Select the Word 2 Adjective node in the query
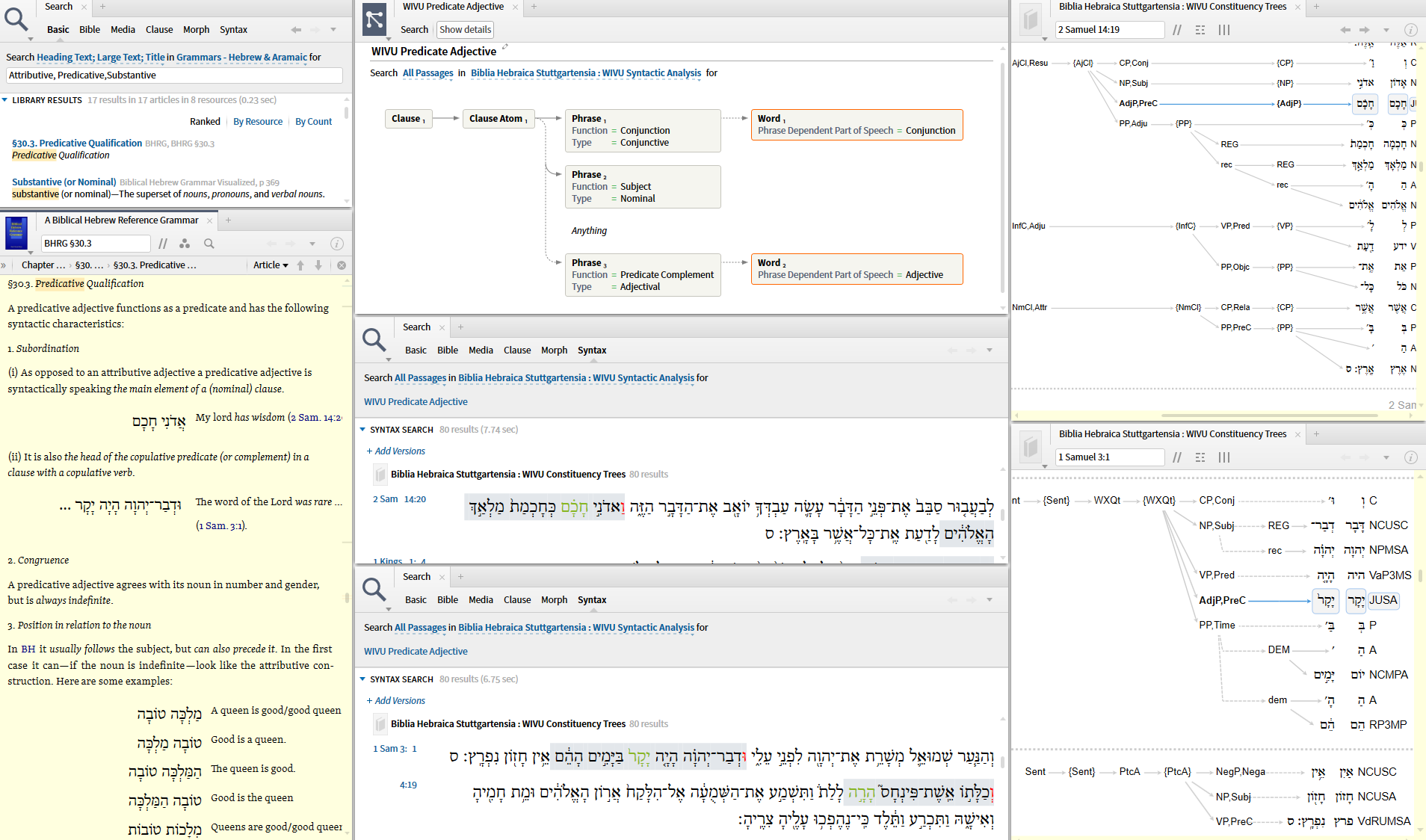The width and height of the screenshot is (1426, 840). [x=856, y=269]
